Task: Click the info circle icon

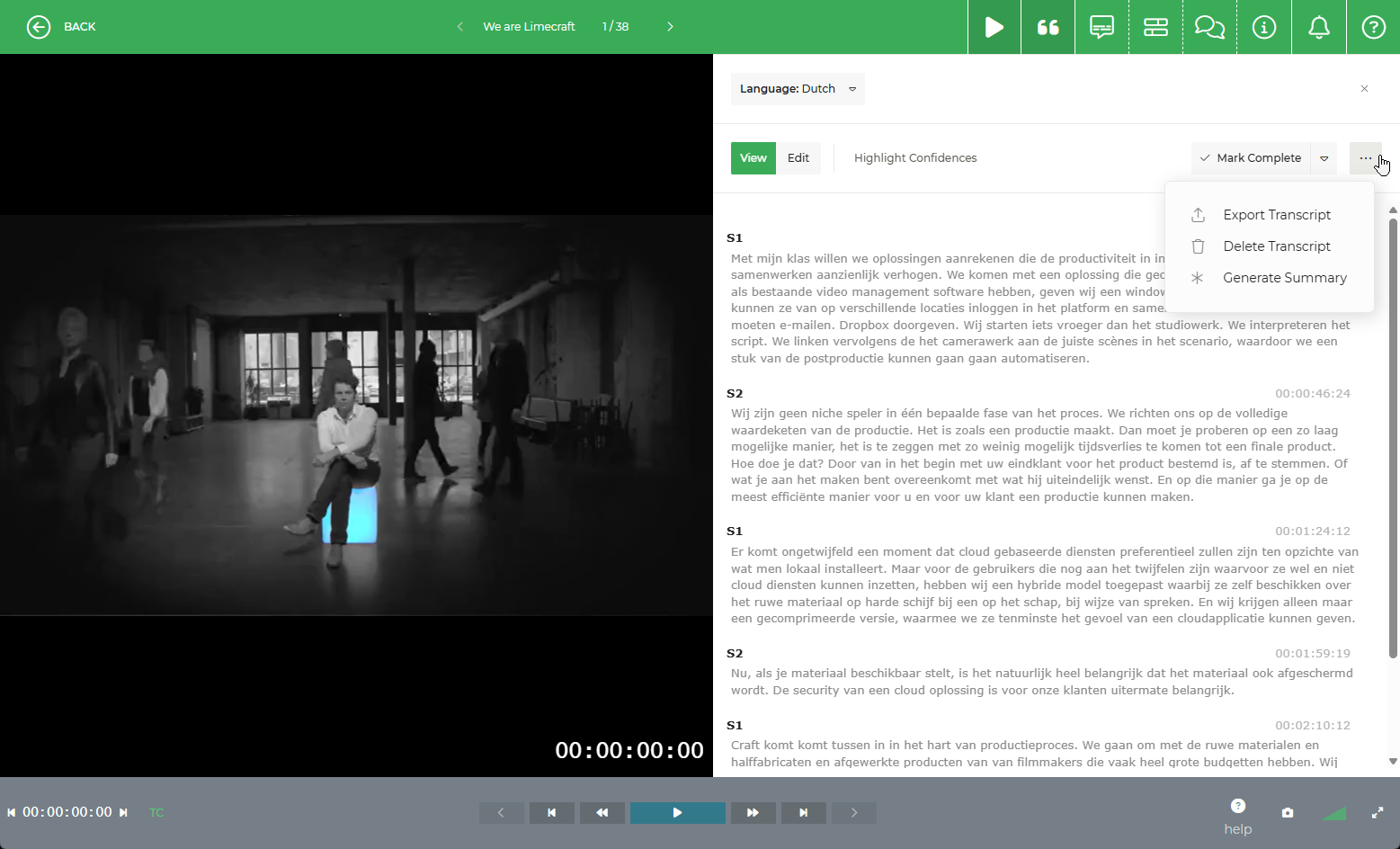Action: pos(1264,27)
